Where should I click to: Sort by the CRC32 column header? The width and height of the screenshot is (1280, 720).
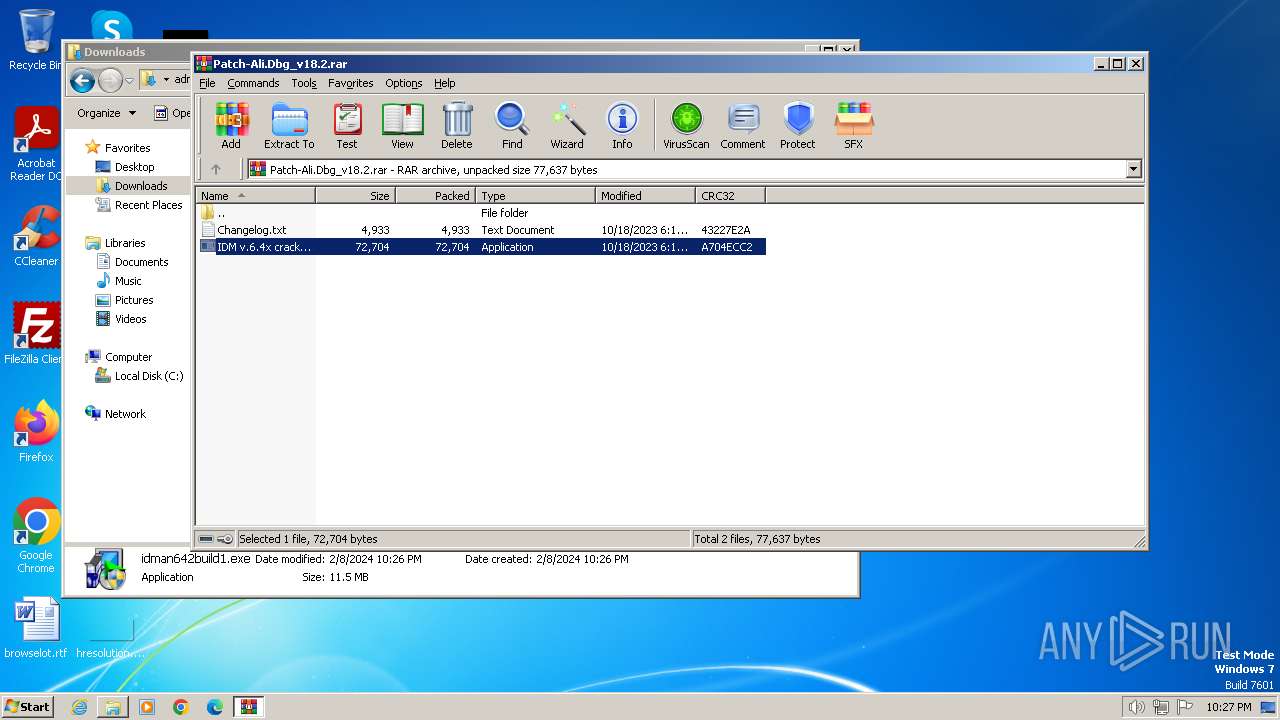tap(731, 195)
